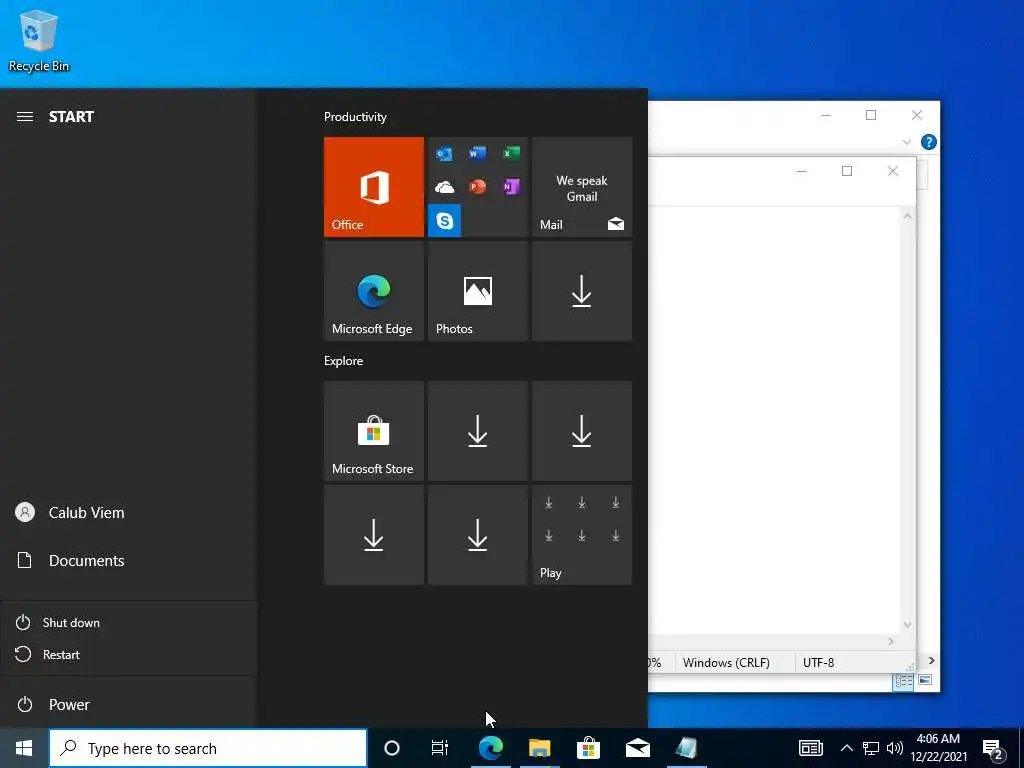Open News and interests on the taskbar

[810, 748]
